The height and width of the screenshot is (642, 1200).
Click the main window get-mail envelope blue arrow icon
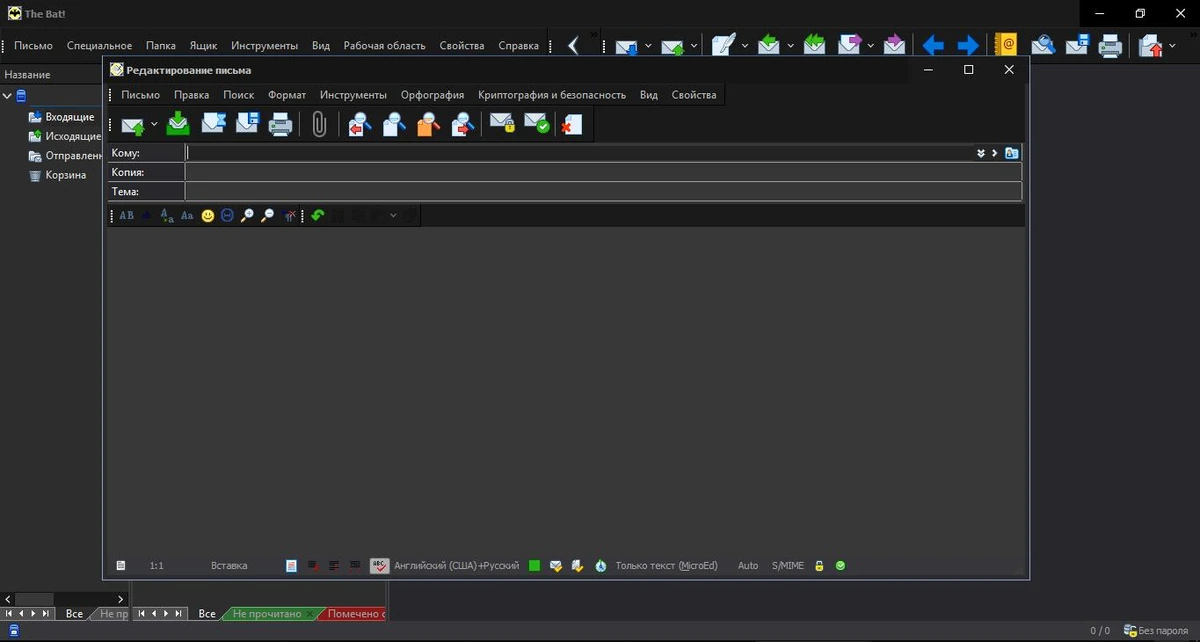click(627, 46)
